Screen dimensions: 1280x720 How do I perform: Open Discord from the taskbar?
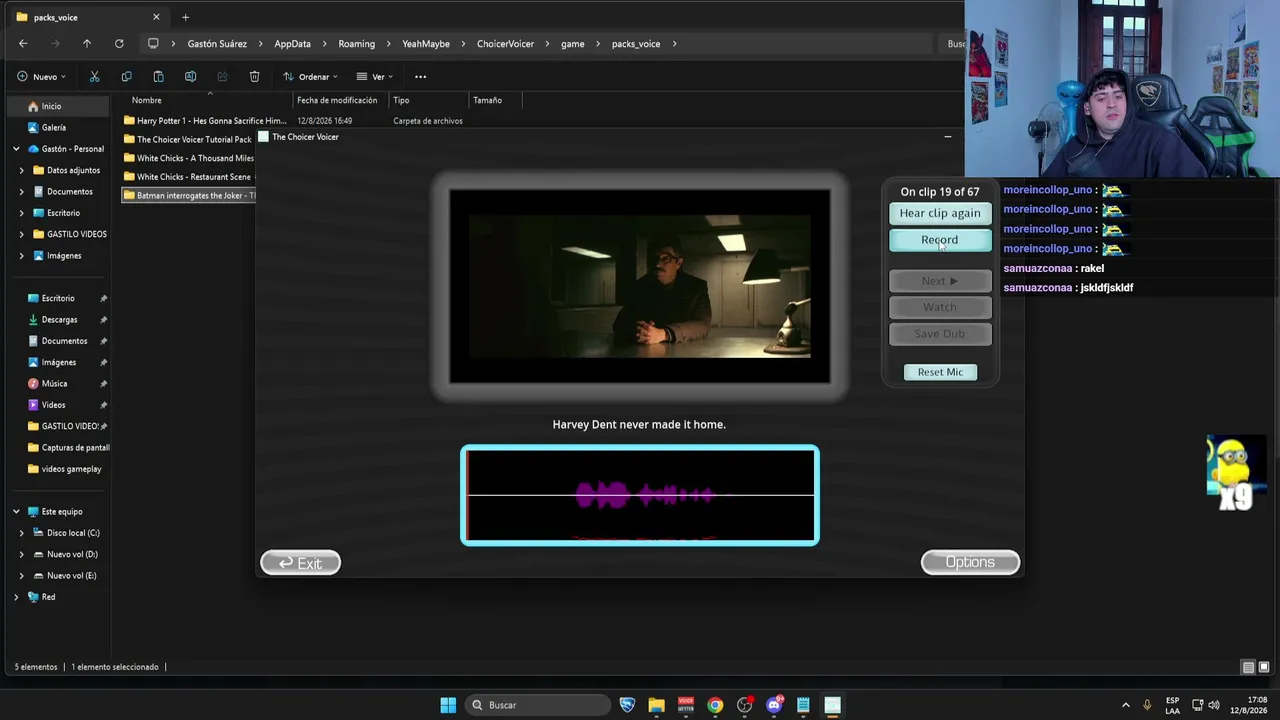[774, 705]
